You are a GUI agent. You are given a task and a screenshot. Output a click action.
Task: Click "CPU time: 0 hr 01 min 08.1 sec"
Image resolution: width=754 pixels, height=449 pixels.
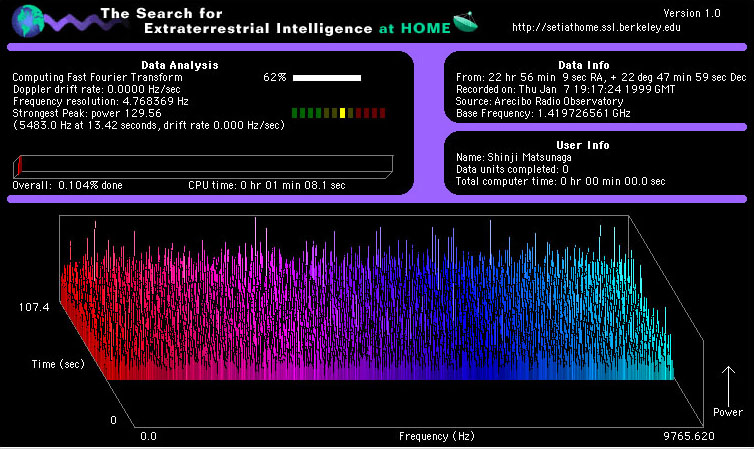point(267,186)
